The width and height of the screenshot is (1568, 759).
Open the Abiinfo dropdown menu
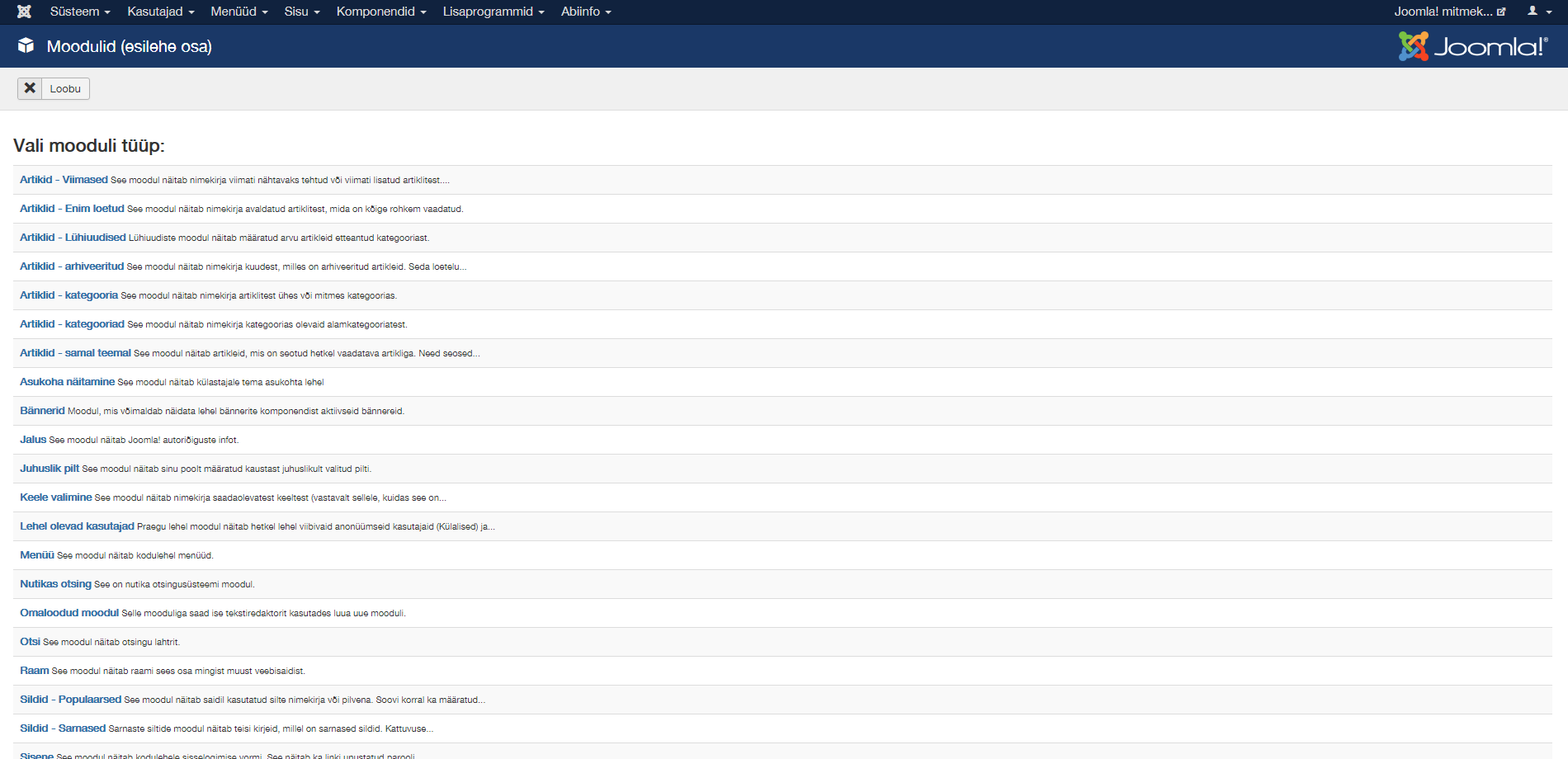point(586,12)
